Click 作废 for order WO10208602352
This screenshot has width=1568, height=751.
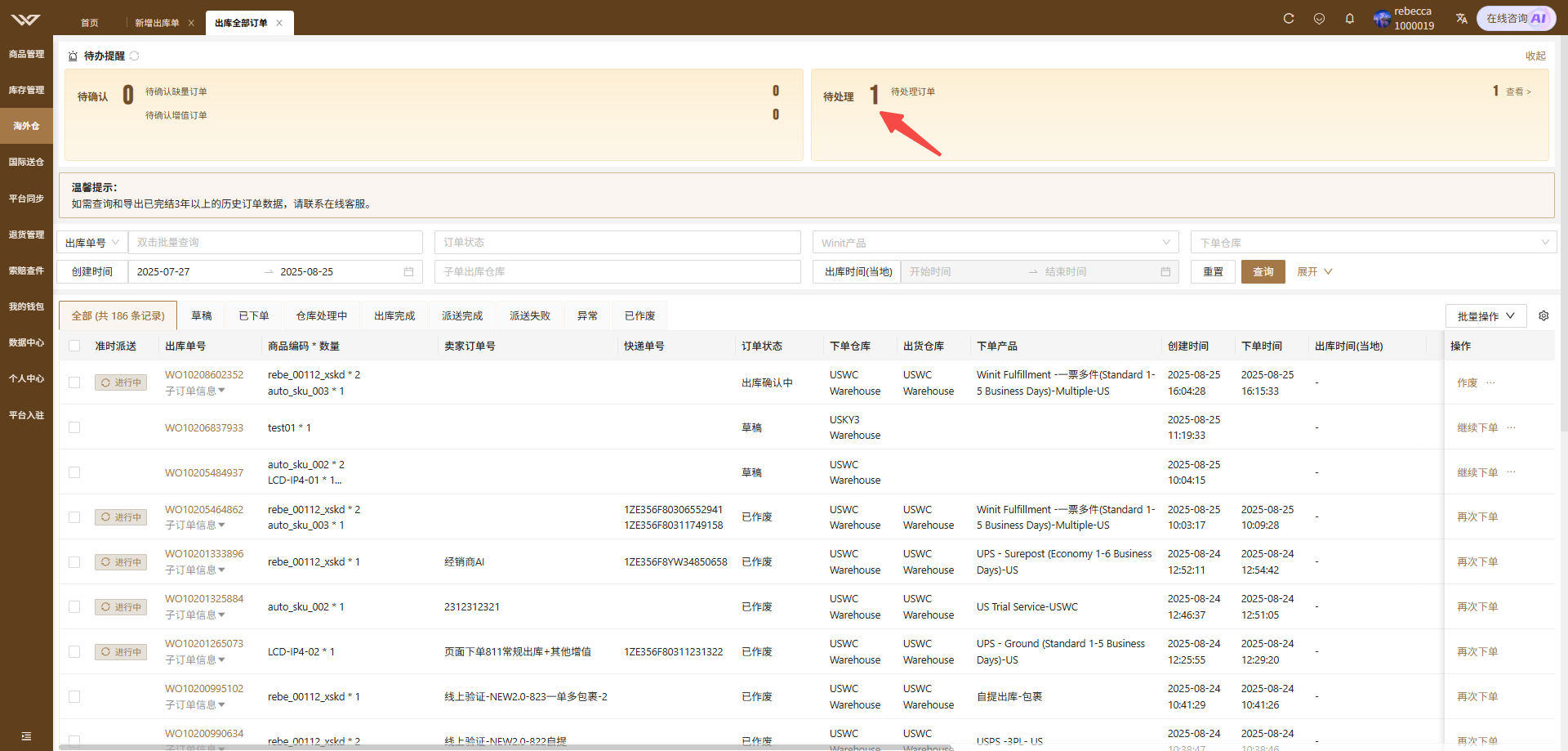(1468, 382)
